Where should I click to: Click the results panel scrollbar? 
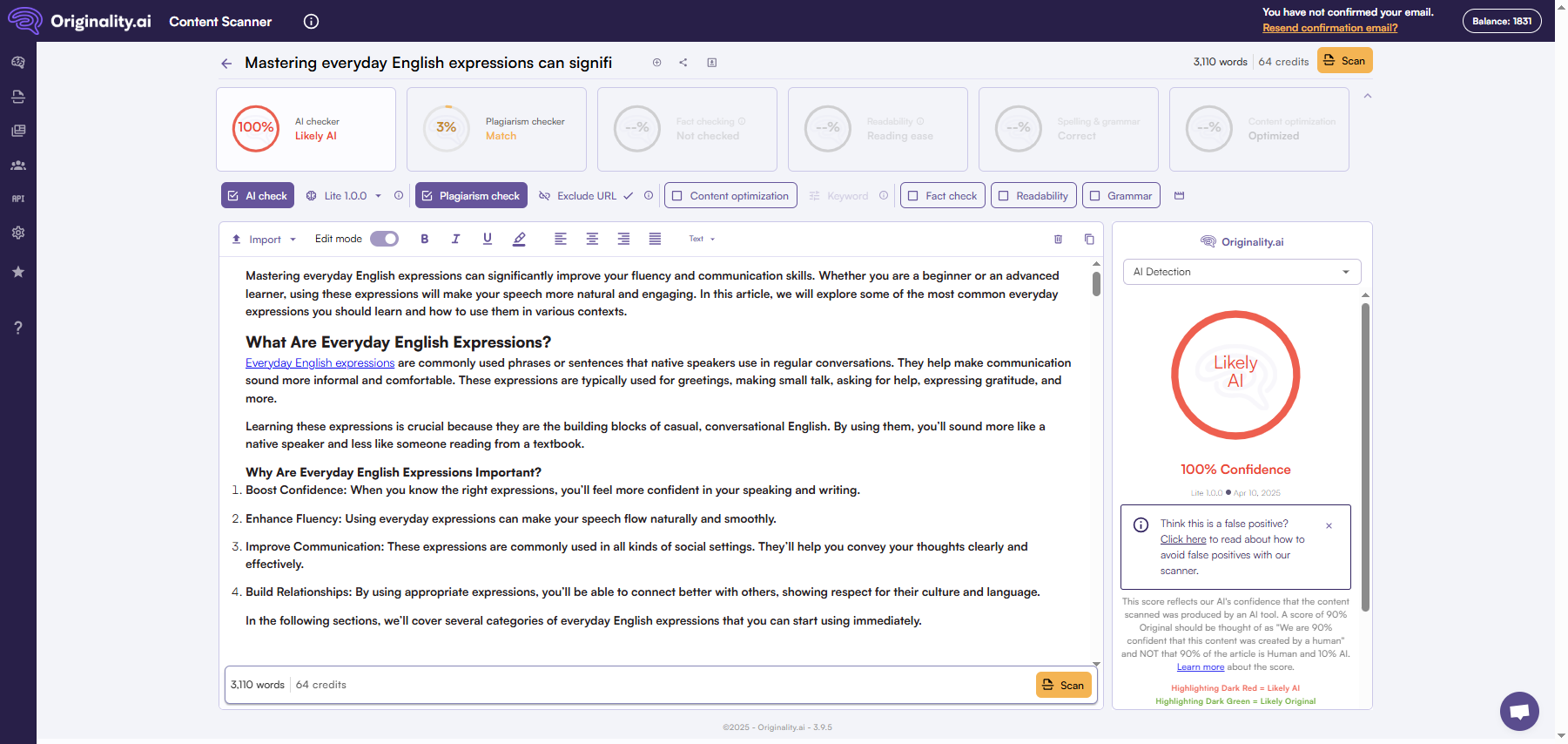pos(1365,457)
